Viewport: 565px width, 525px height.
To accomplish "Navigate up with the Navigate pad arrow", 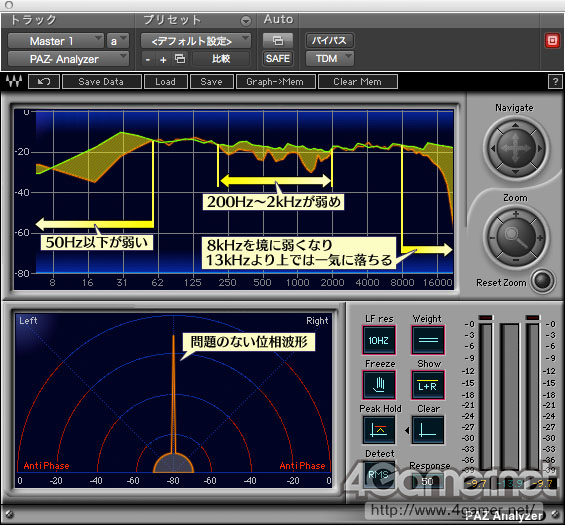I will click(515, 125).
